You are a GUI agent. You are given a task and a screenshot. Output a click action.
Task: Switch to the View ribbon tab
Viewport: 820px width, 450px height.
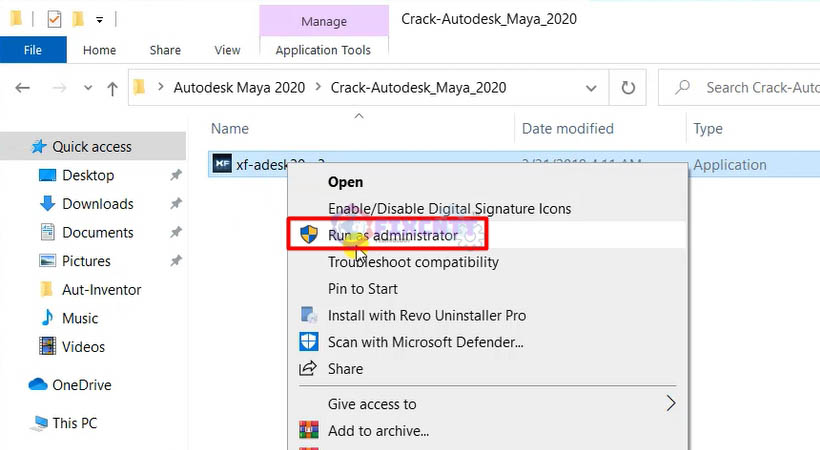[227, 50]
